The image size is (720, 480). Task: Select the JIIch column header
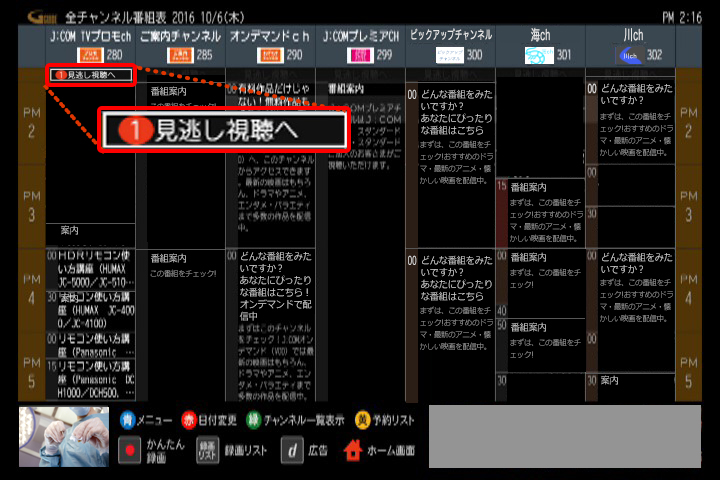click(630, 46)
